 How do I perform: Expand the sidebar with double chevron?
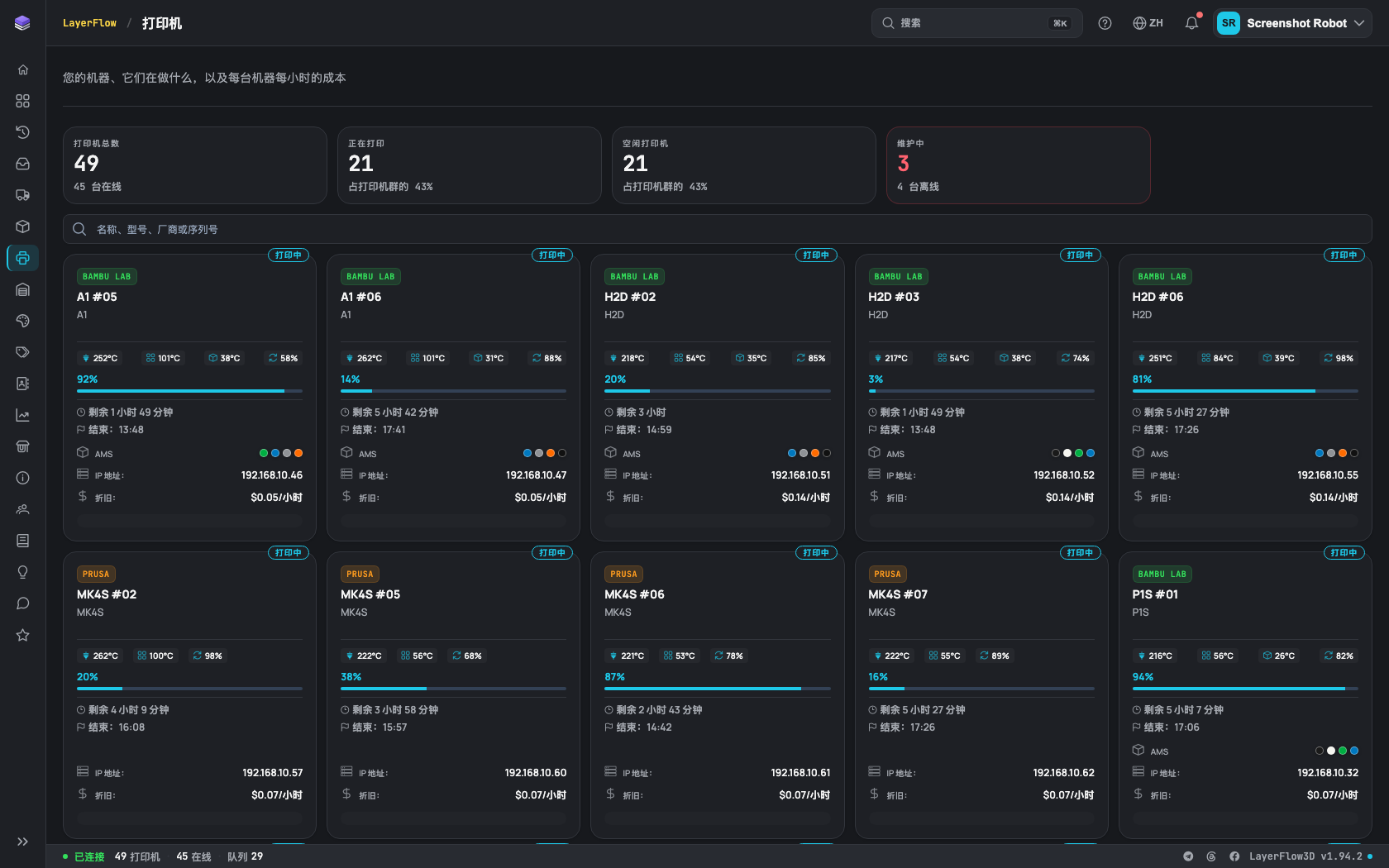22,842
